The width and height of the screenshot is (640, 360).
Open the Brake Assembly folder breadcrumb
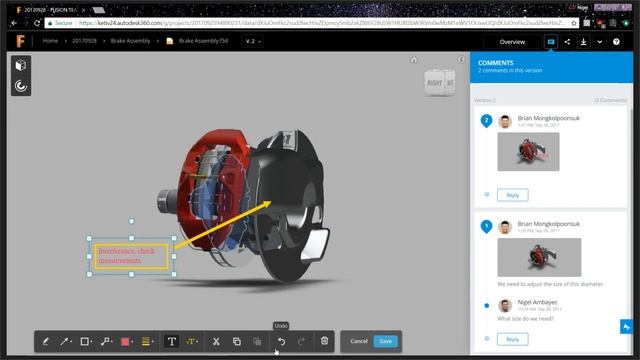pos(130,41)
